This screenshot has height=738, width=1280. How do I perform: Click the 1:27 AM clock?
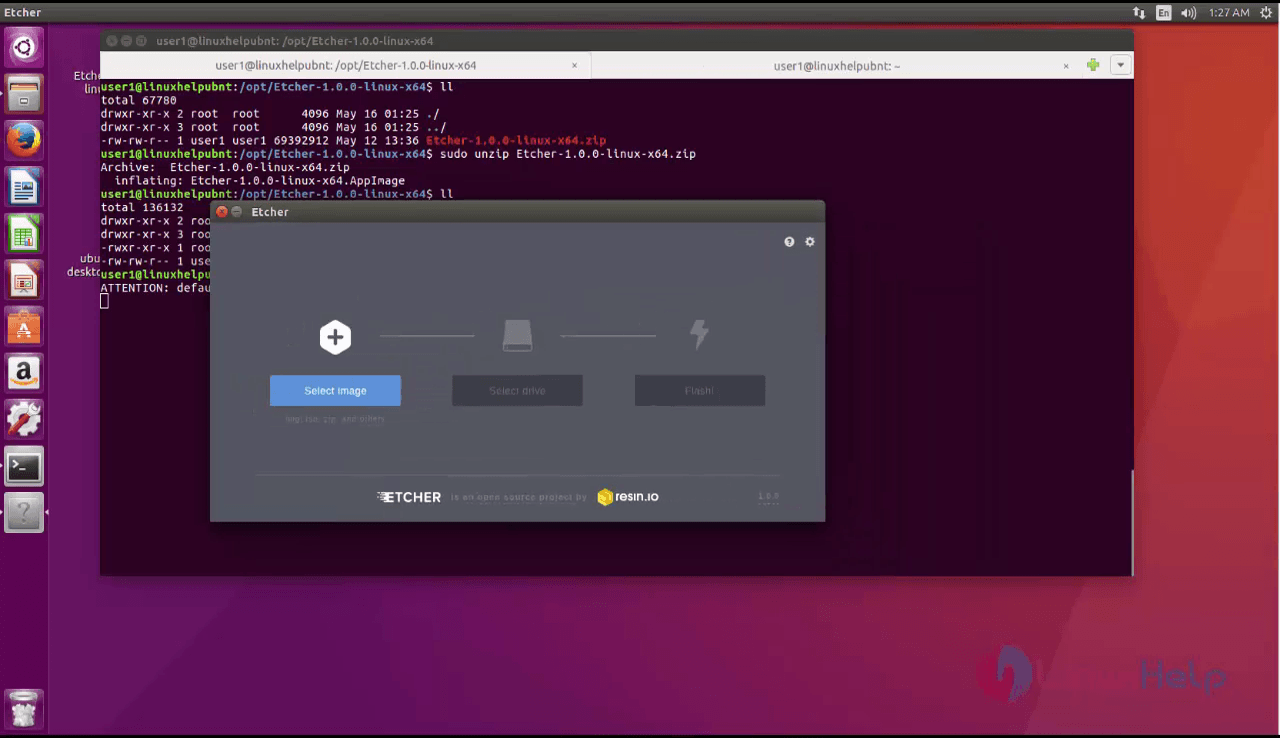(1229, 12)
